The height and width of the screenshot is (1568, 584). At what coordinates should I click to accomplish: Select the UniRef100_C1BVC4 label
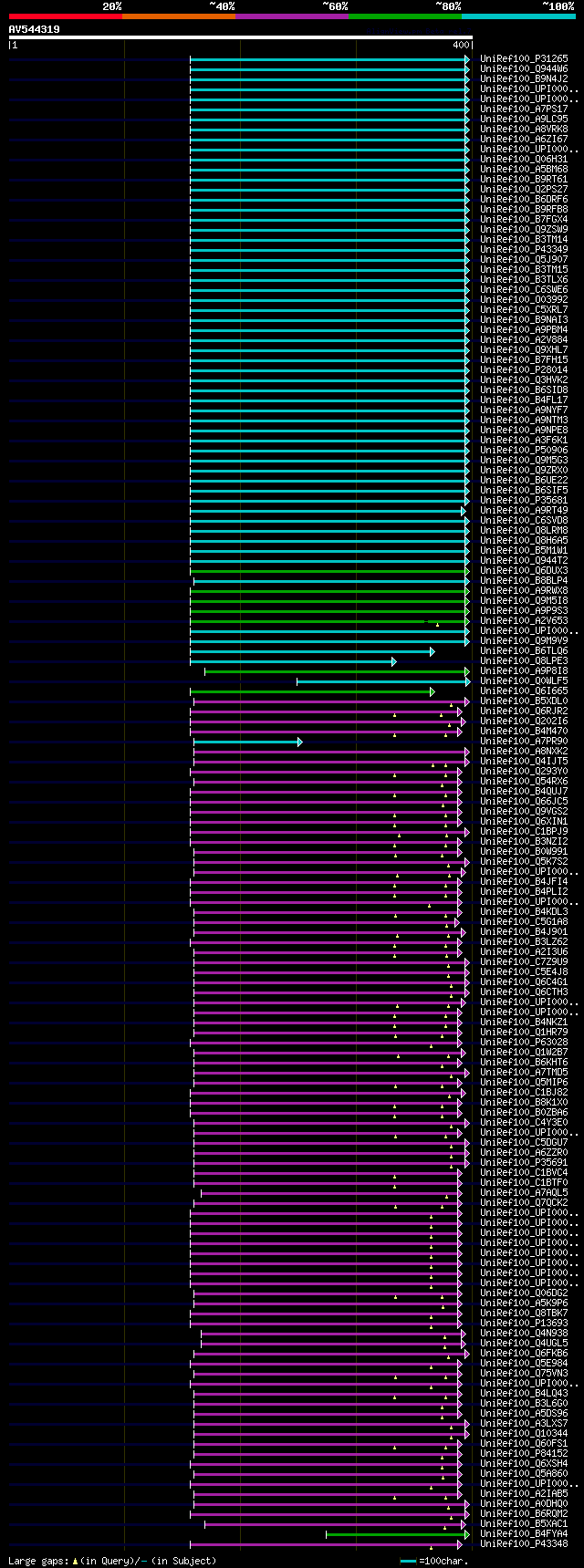tap(524, 1173)
